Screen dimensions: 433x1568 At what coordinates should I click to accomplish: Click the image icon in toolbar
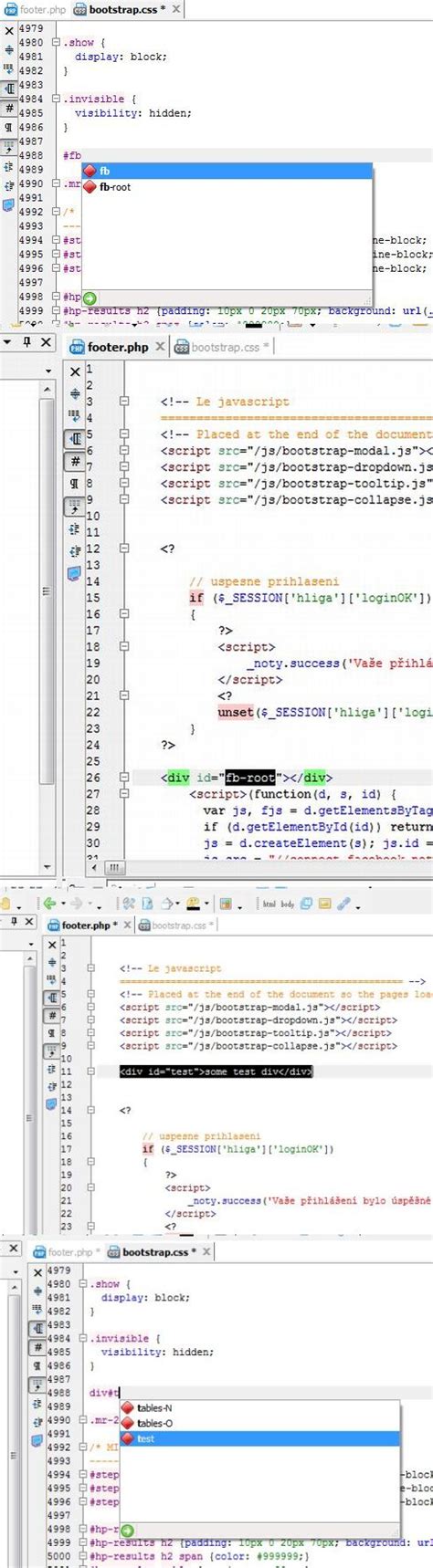323,904
